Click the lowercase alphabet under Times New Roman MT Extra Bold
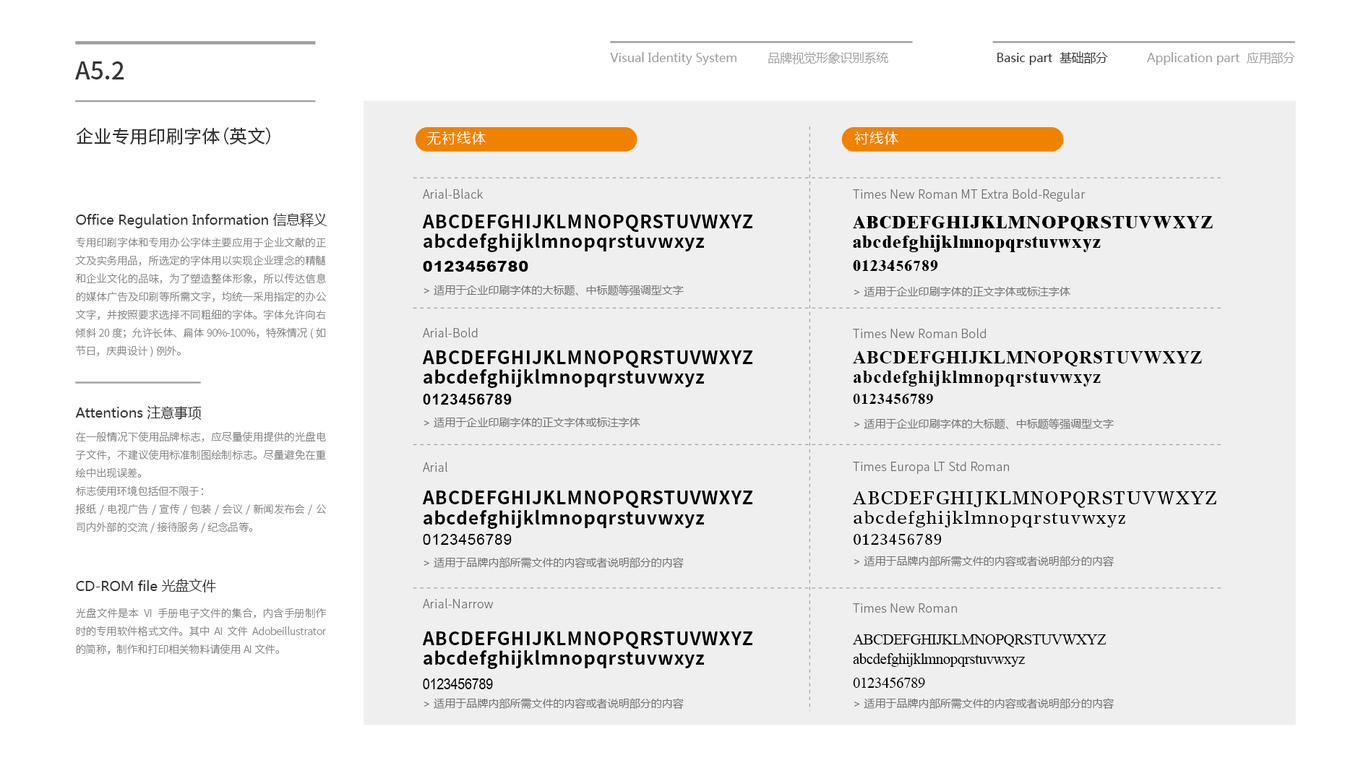The height and width of the screenshot is (768, 1366). pyautogui.click(x=976, y=242)
